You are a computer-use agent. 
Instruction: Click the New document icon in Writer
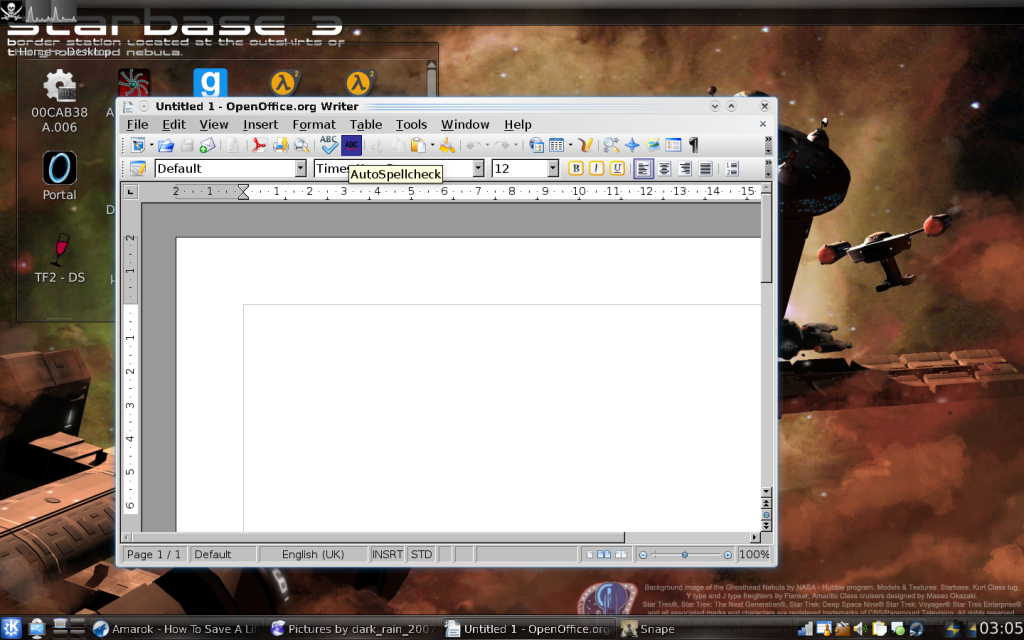[x=138, y=145]
